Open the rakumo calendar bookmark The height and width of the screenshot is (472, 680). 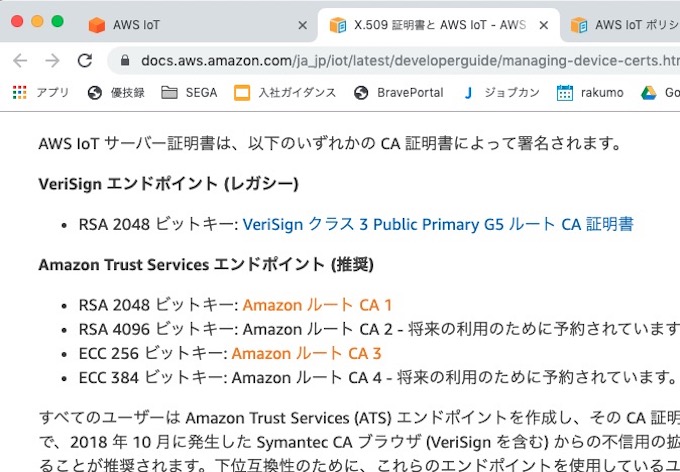[590, 92]
